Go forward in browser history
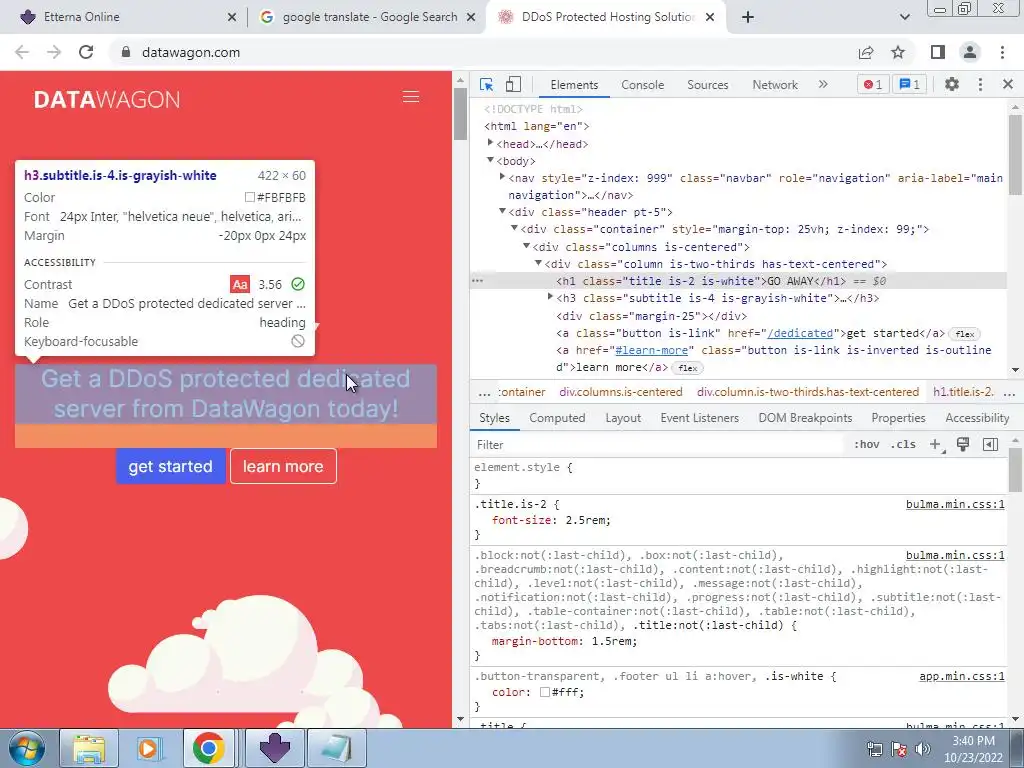1024x768 pixels. pos(54,52)
